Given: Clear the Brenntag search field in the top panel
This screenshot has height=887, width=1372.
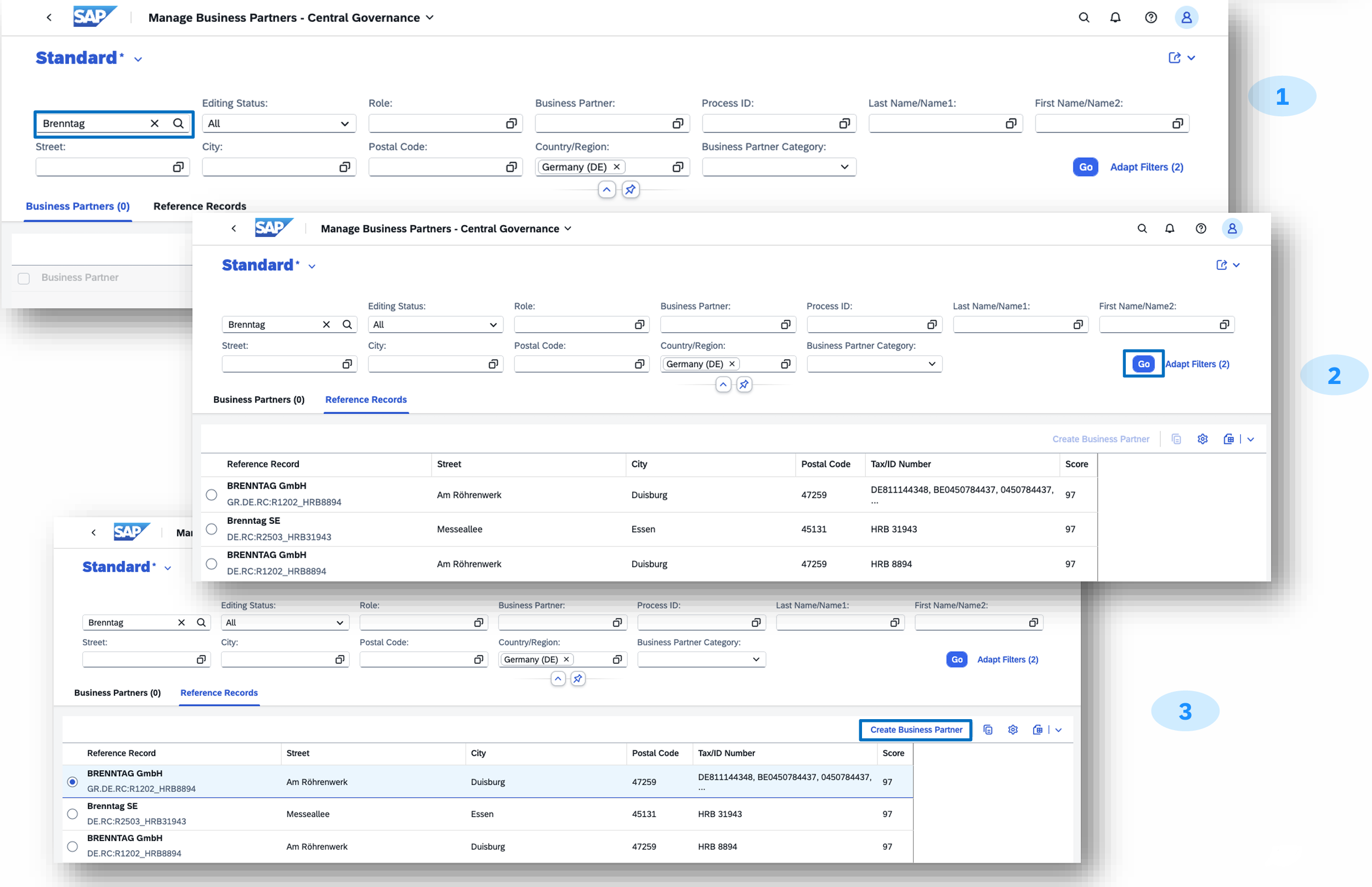Looking at the screenshot, I should click(x=154, y=123).
